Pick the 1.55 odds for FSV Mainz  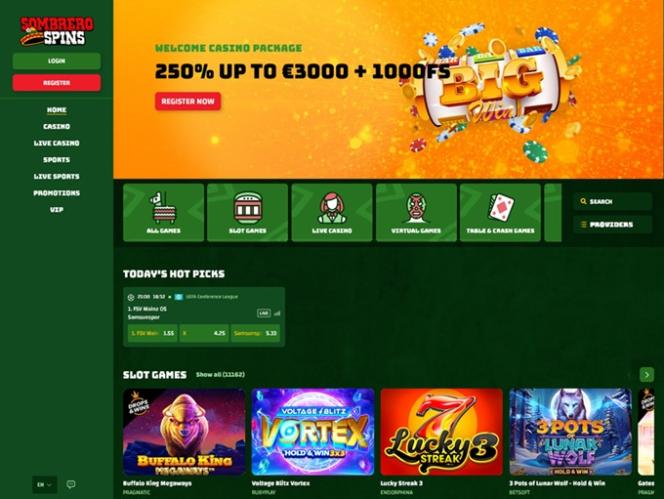152,333
